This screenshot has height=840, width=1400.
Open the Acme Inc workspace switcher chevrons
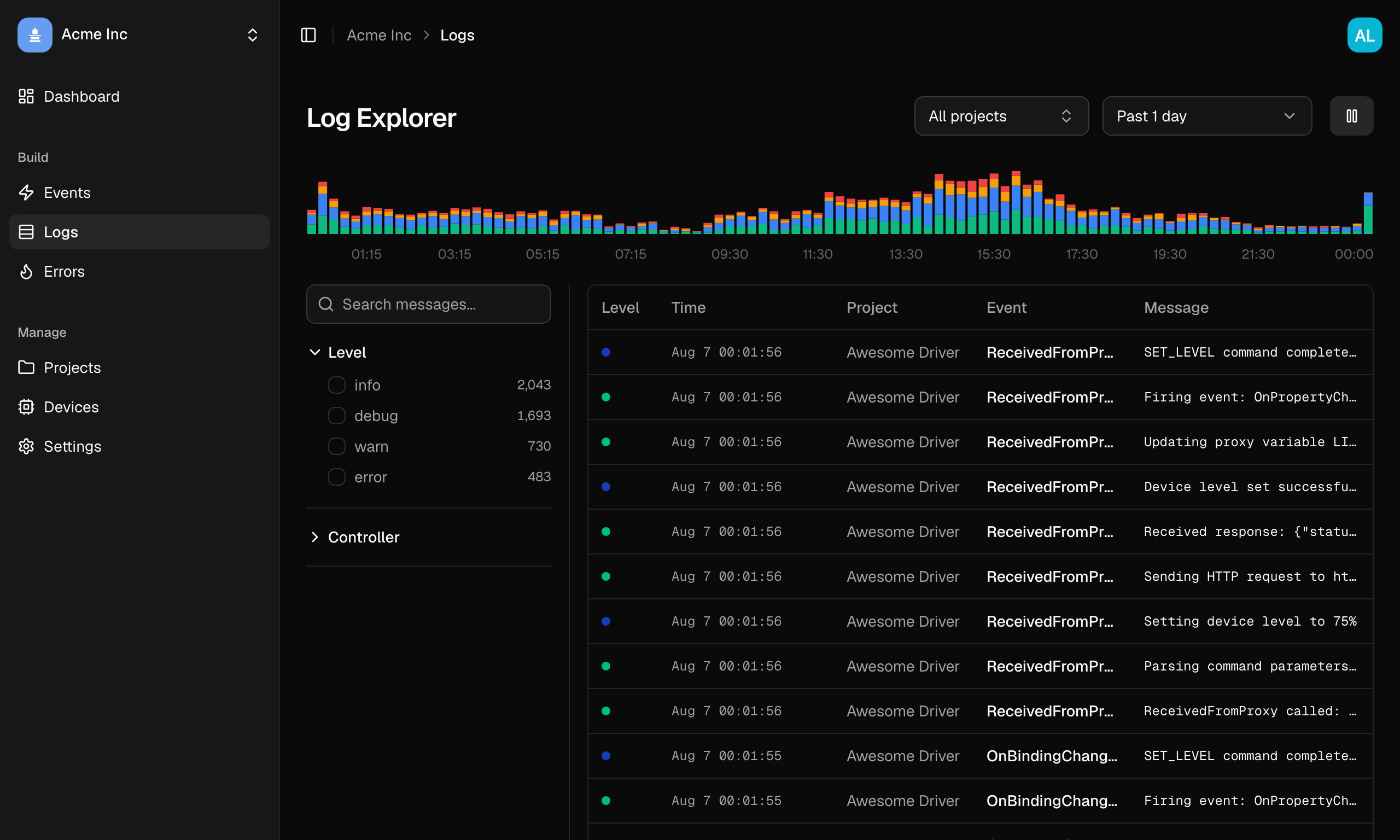253,35
